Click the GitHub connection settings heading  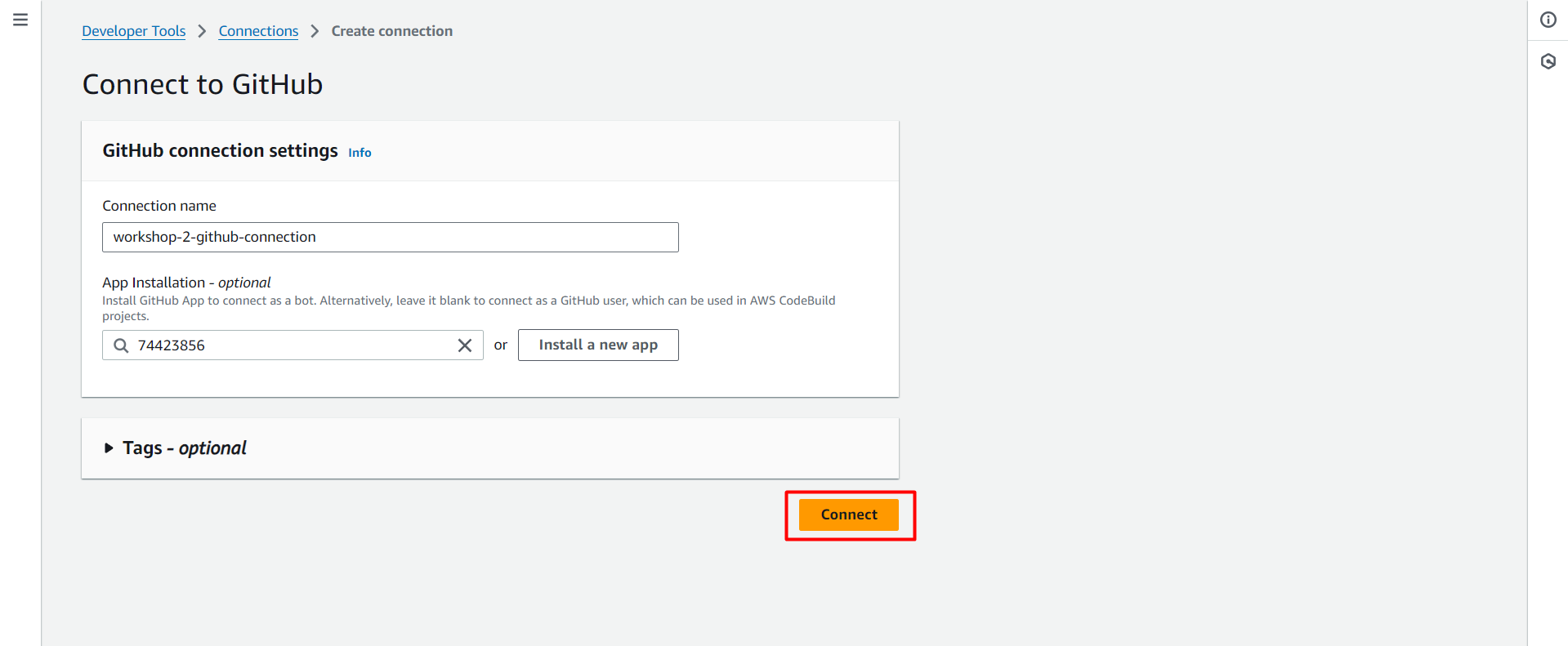pos(220,151)
